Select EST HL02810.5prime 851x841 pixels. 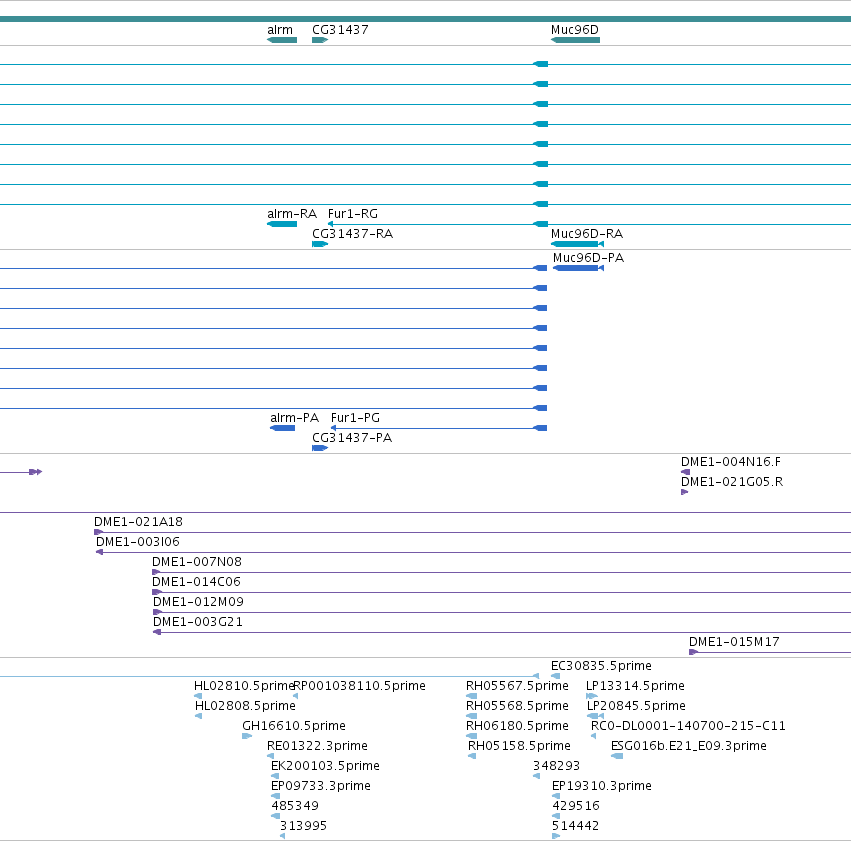tap(198, 696)
